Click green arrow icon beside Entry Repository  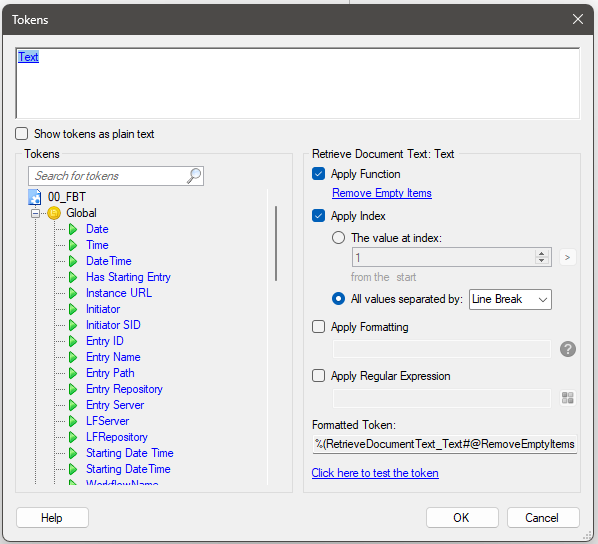(73, 389)
